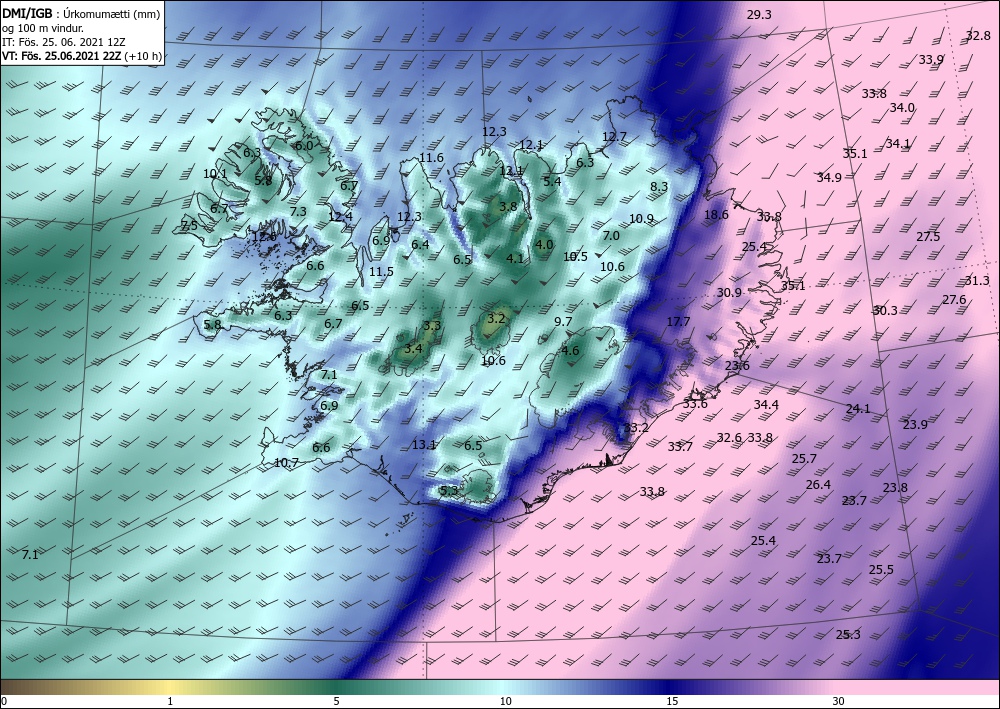Click the value 12.7

614,136
